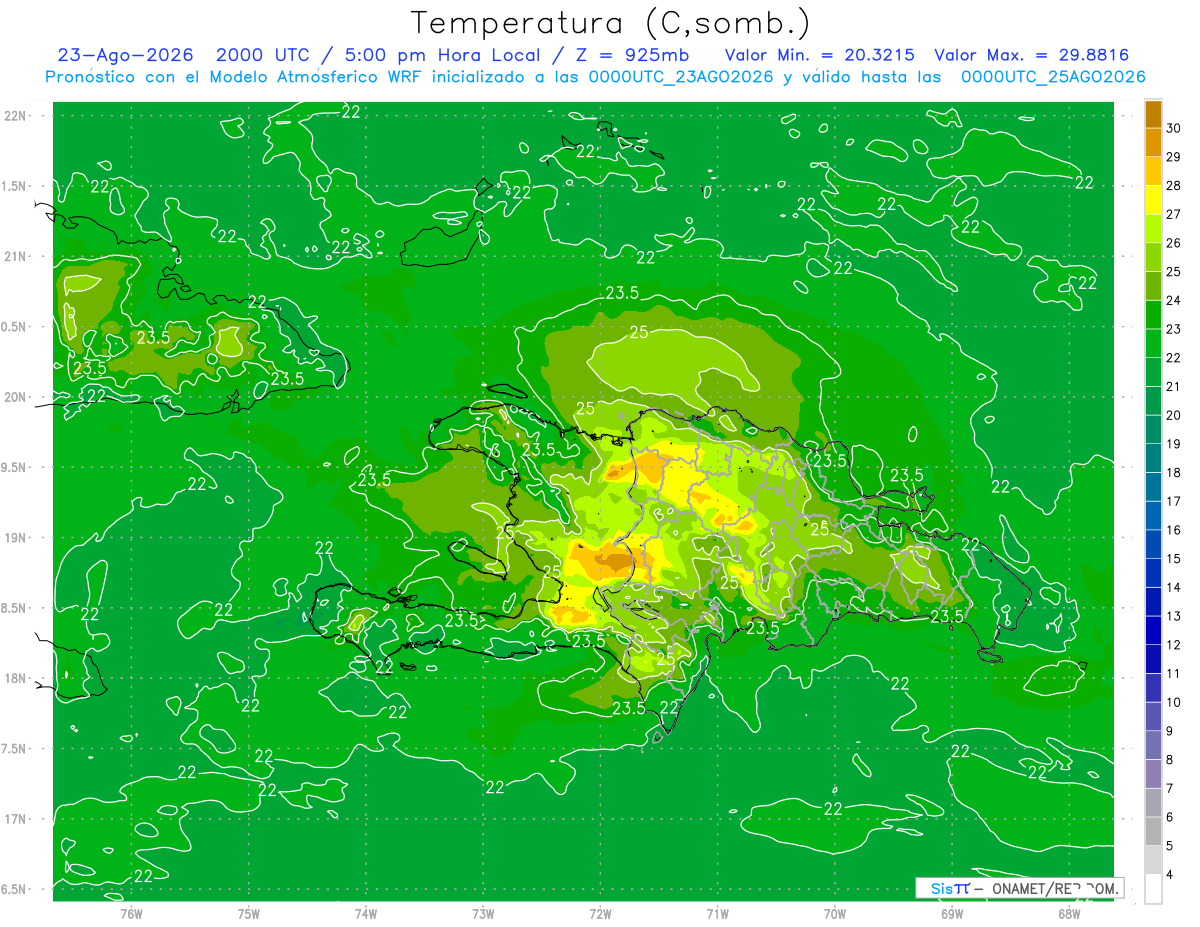This screenshot has height=927, width=1200.
Task: Click the color scale label "8"
Action: click(1170, 760)
